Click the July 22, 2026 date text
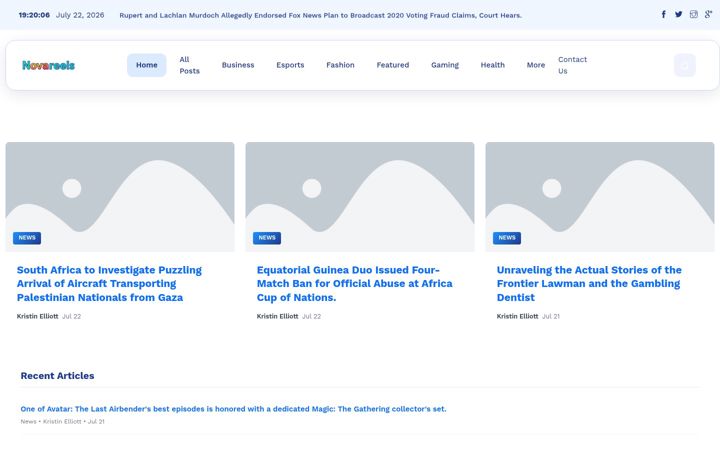 coord(80,15)
